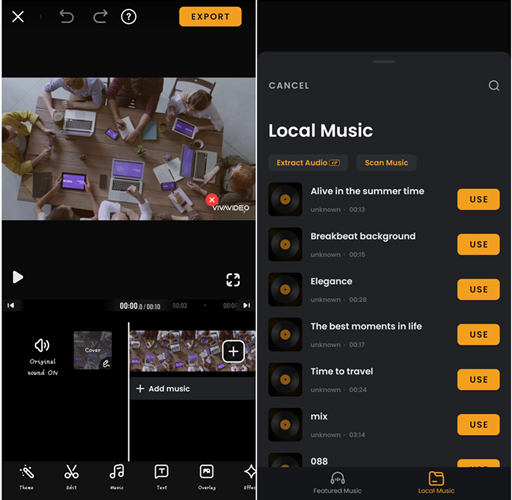512x500 pixels.
Task: Use The best moments in life
Action: click(478, 334)
